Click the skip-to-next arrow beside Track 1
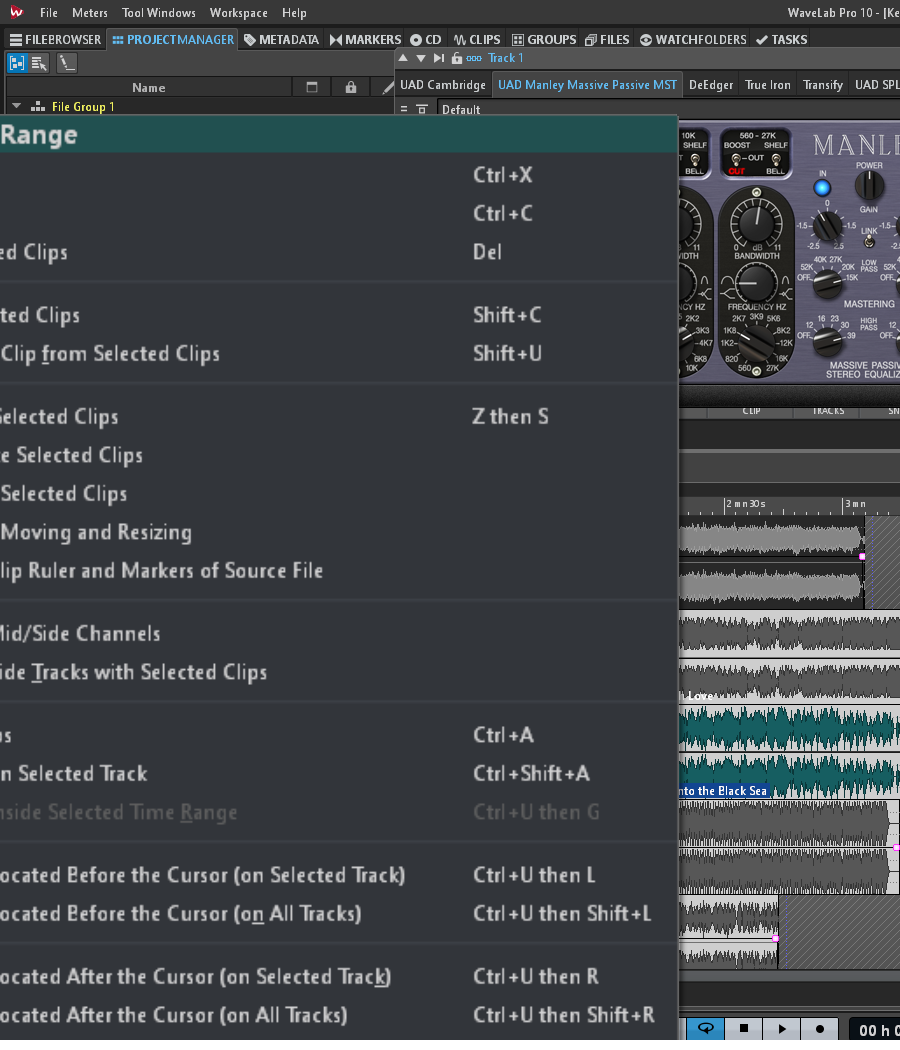Viewport: 900px width, 1050px height. tap(439, 58)
